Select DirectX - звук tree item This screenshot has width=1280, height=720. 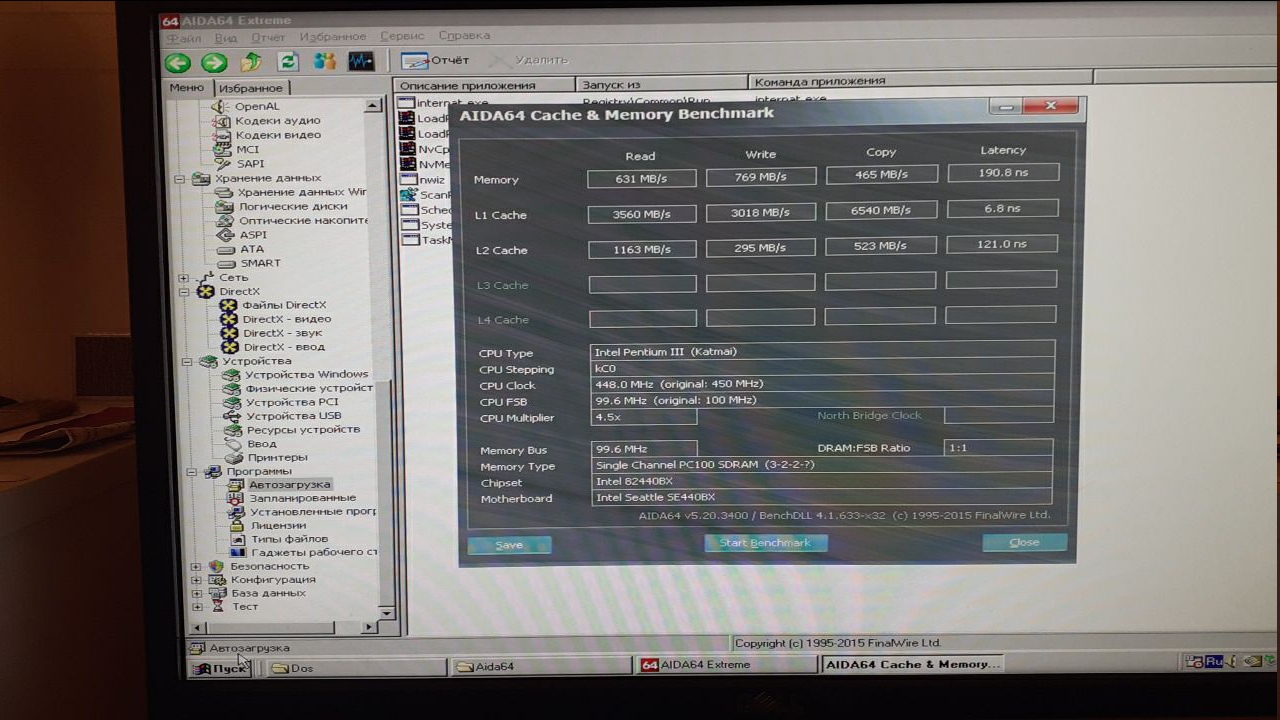(x=284, y=333)
